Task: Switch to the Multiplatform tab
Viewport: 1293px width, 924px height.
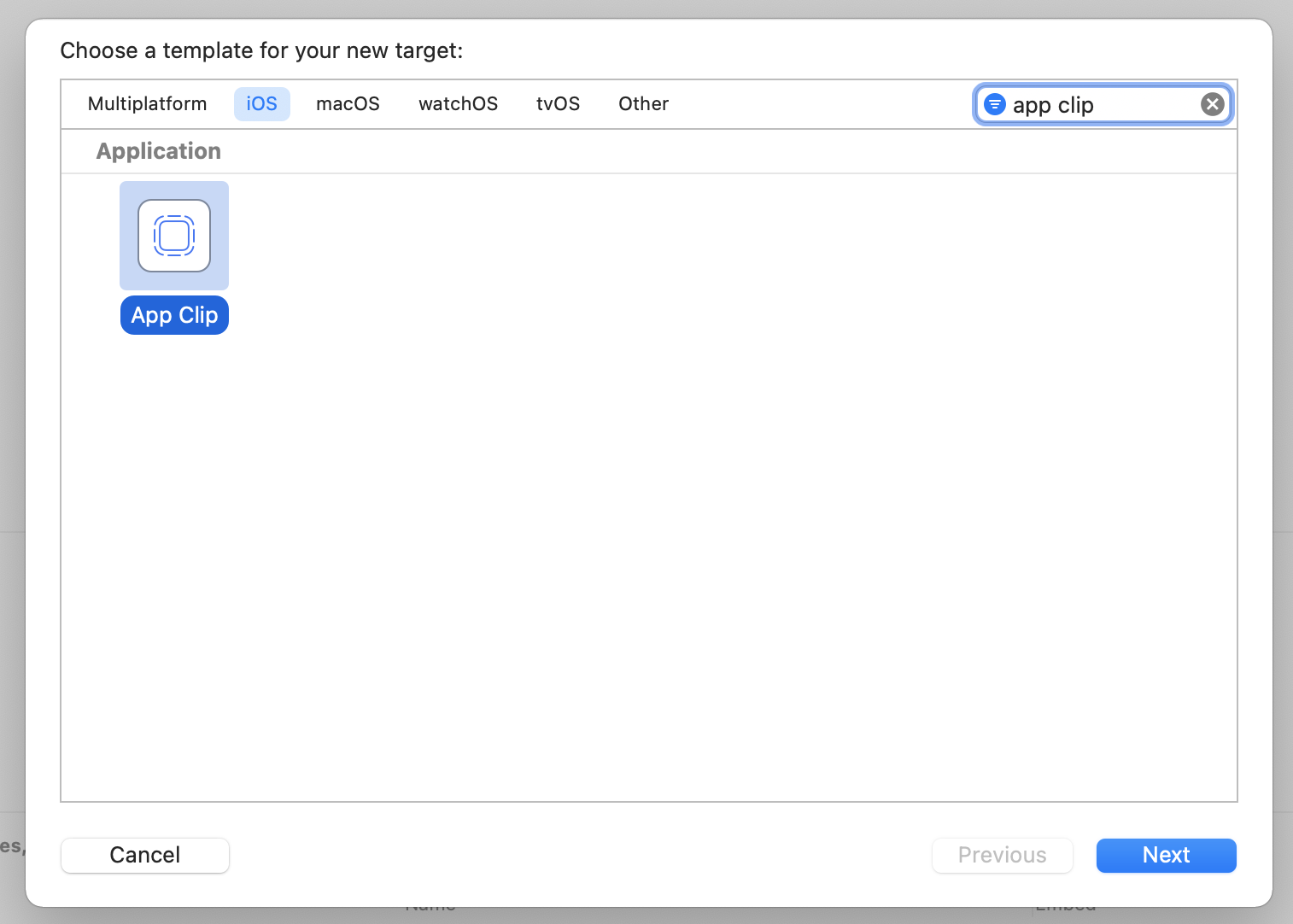Action: point(148,104)
